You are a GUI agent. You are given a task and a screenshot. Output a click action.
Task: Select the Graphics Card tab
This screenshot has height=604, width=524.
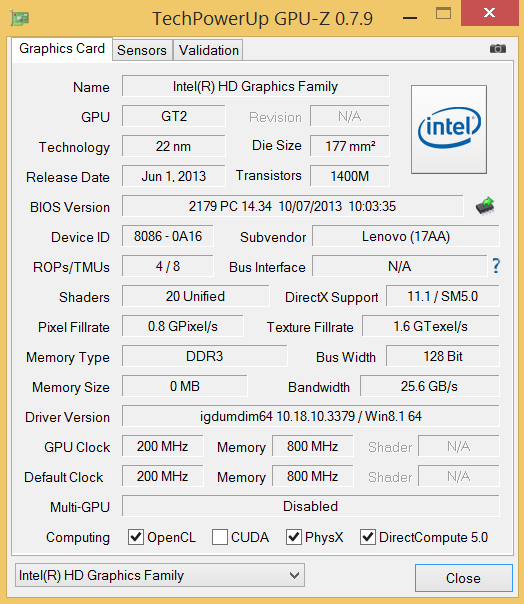click(62, 49)
